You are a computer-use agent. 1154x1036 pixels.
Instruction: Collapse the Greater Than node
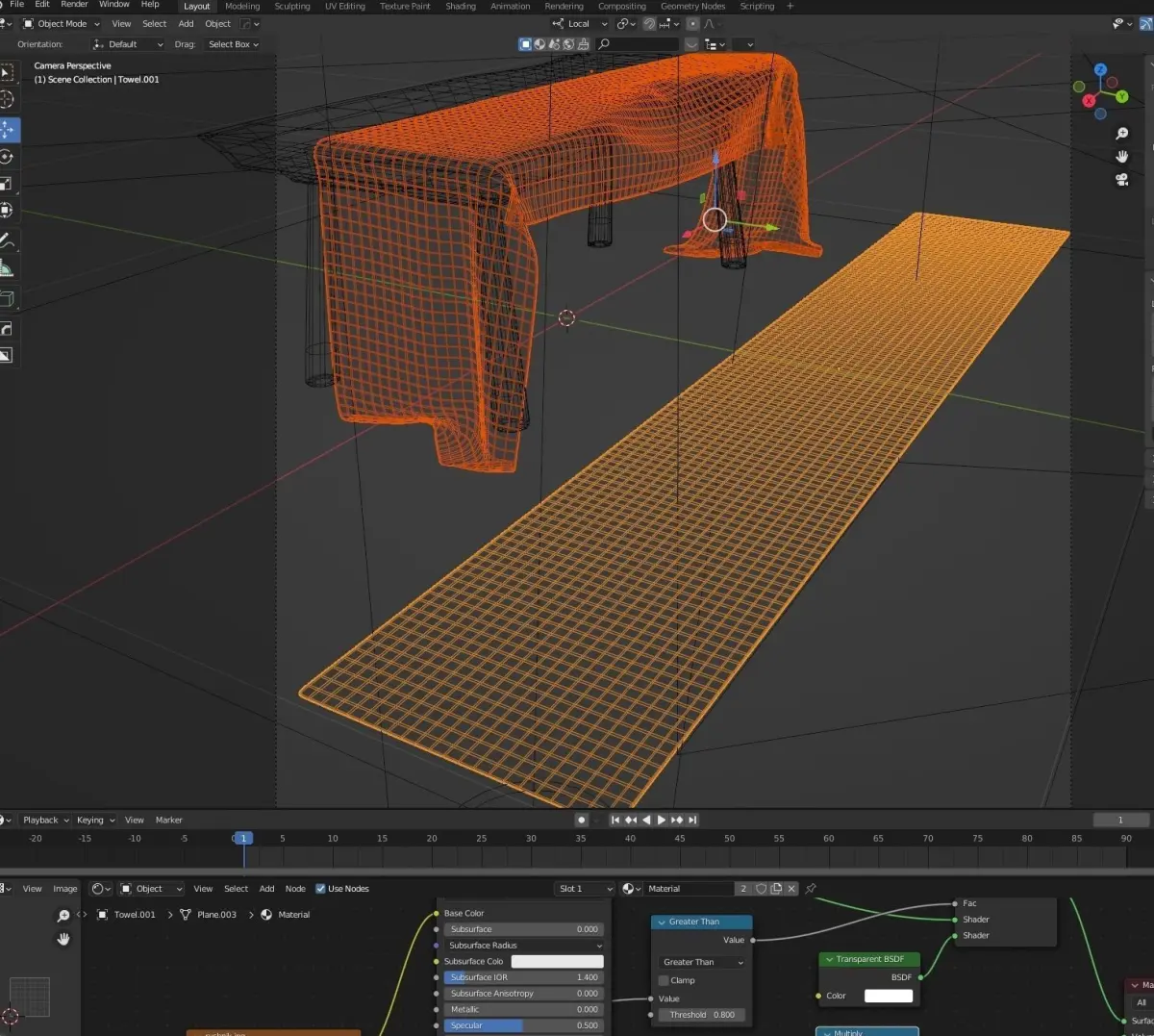[662, 922]
